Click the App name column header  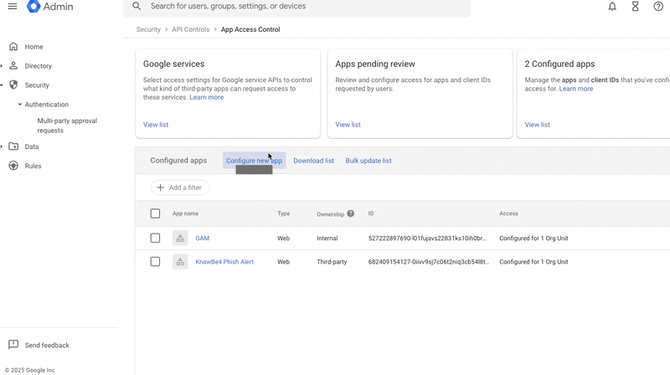tap(185, 214)
